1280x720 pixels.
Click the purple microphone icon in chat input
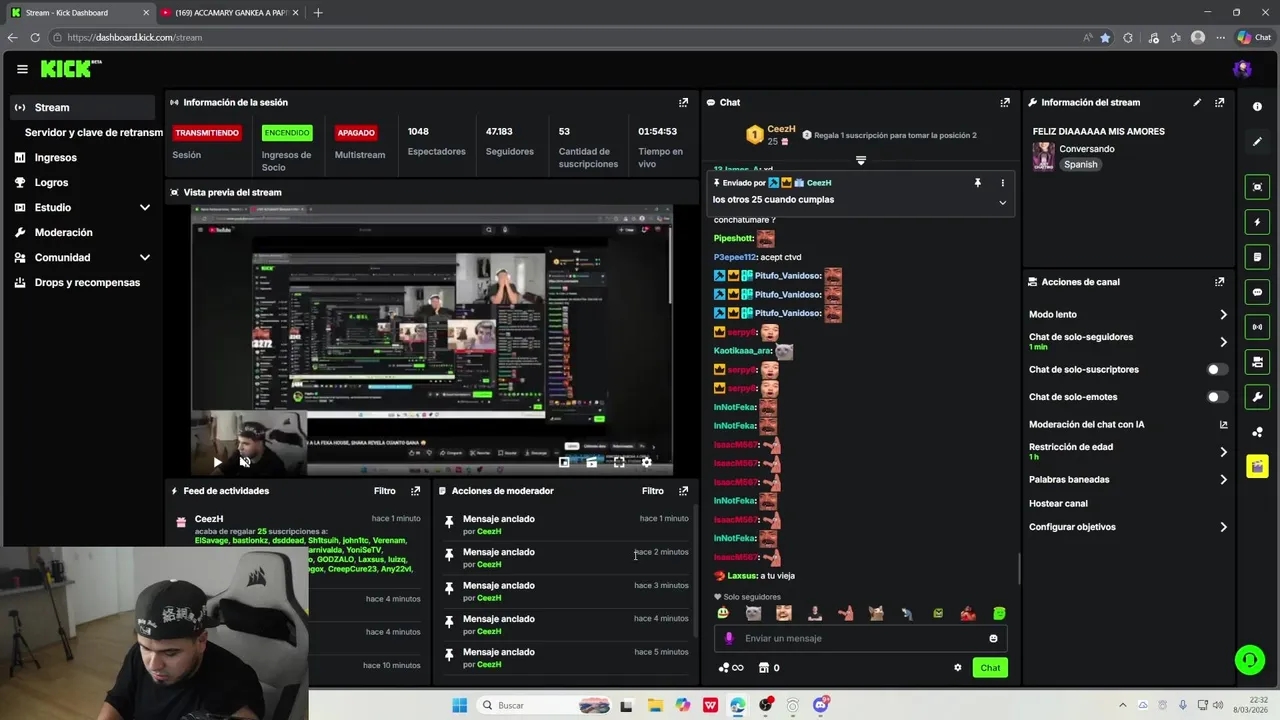tap(729, 638)
